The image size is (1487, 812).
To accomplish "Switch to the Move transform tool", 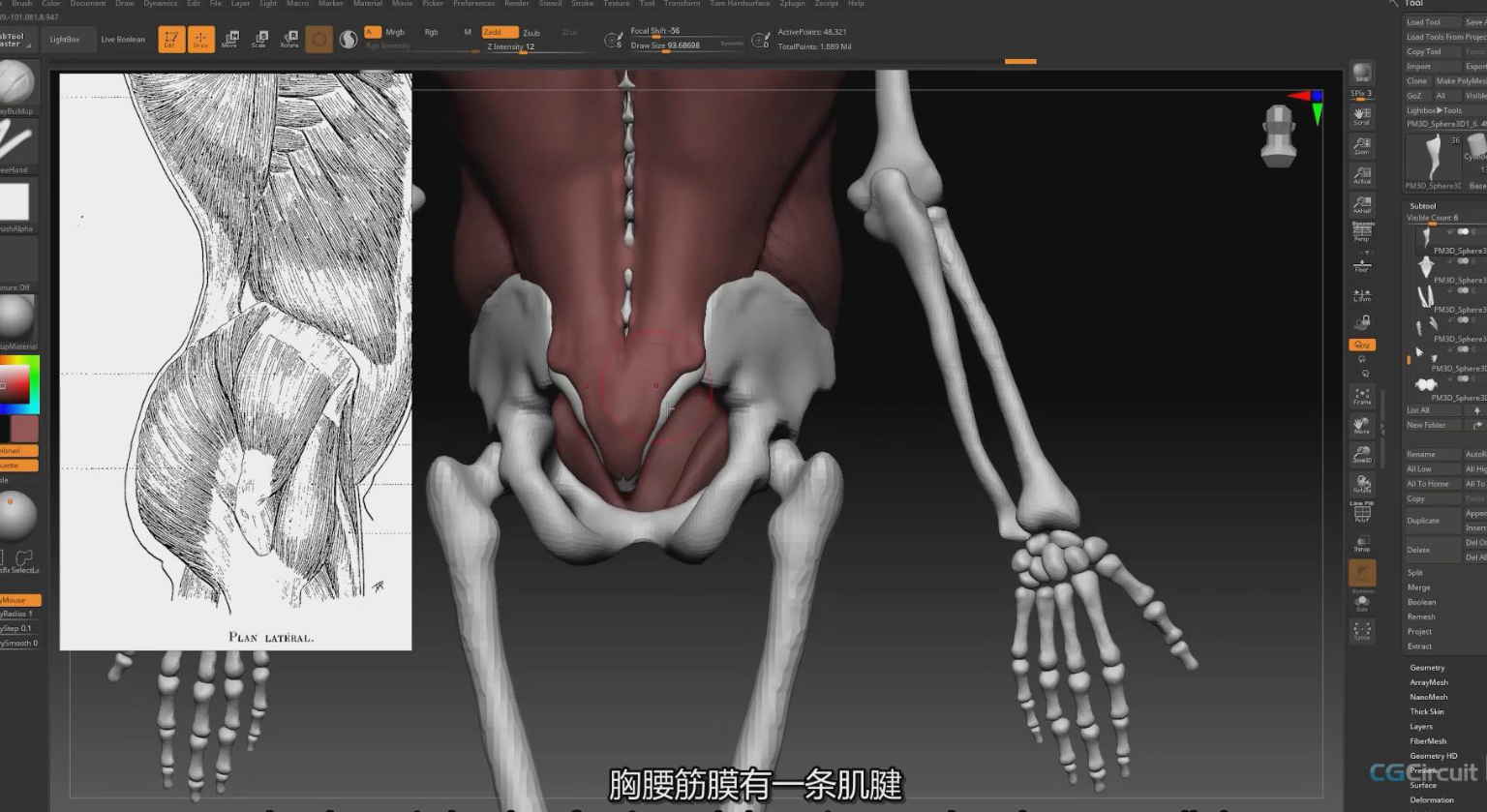I will (x=230, y=39).
